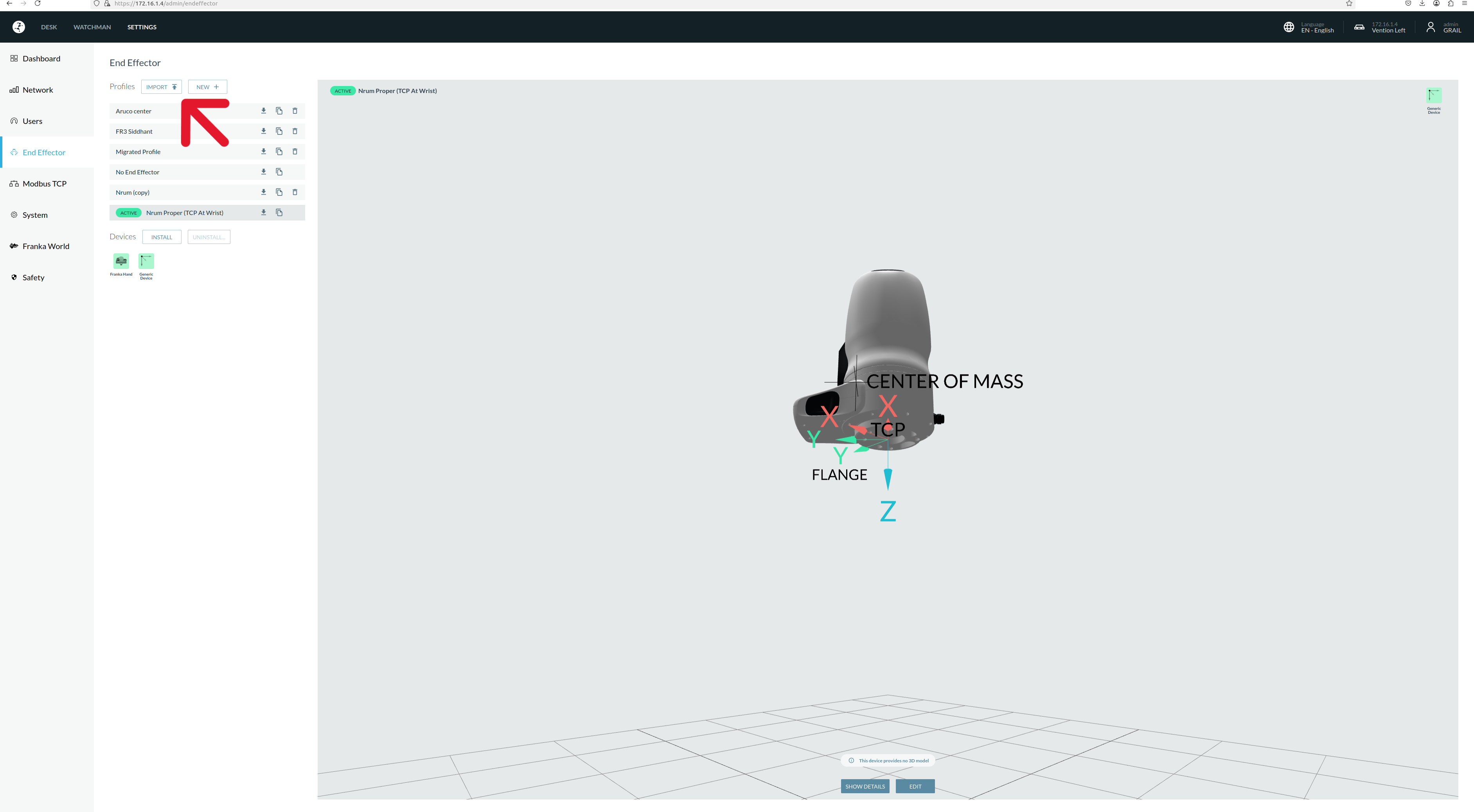Delete the Migrated Profile entry

[x=295, y=152]
